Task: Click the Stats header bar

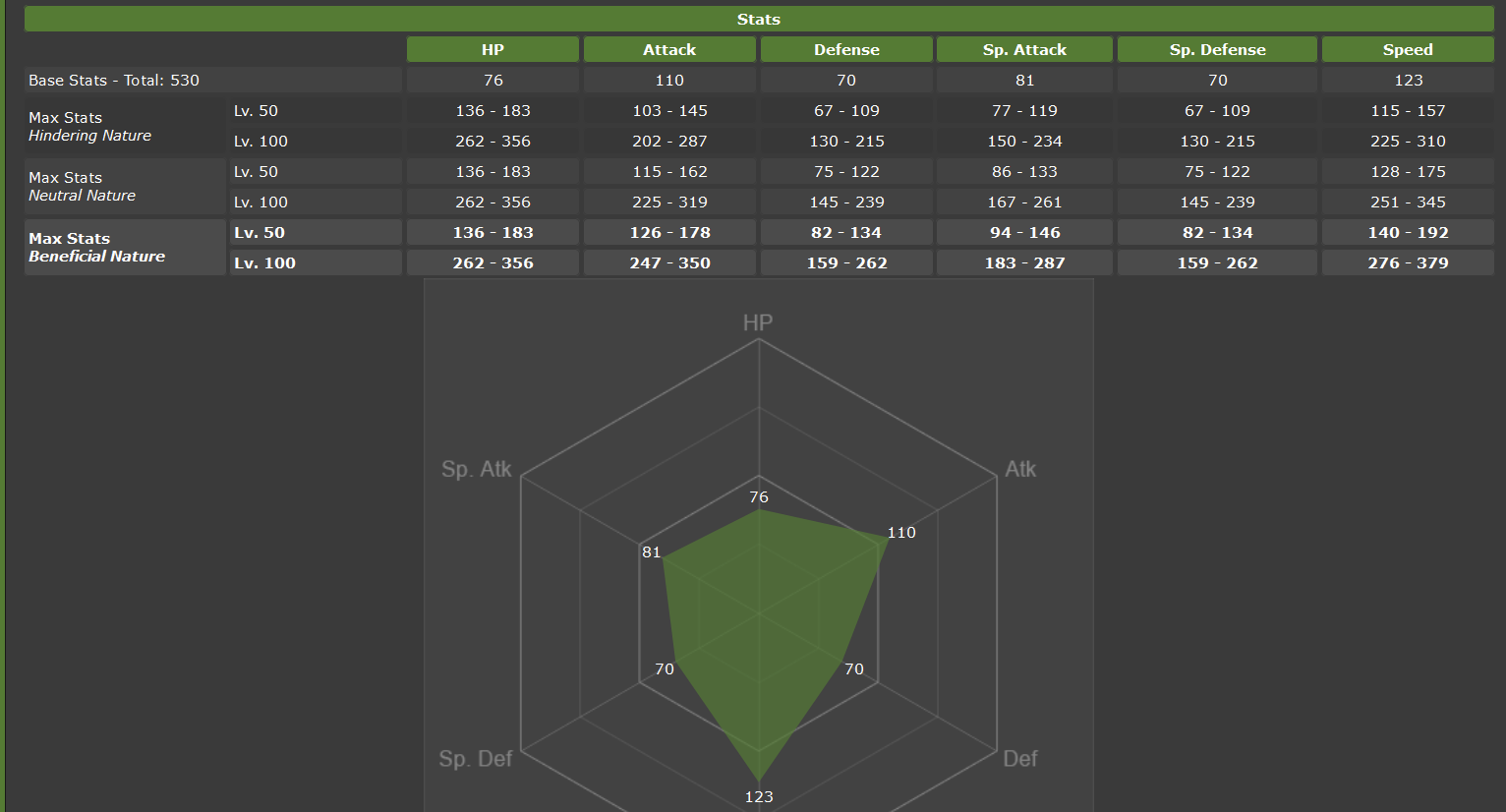Action: click(x=758, y=19)
